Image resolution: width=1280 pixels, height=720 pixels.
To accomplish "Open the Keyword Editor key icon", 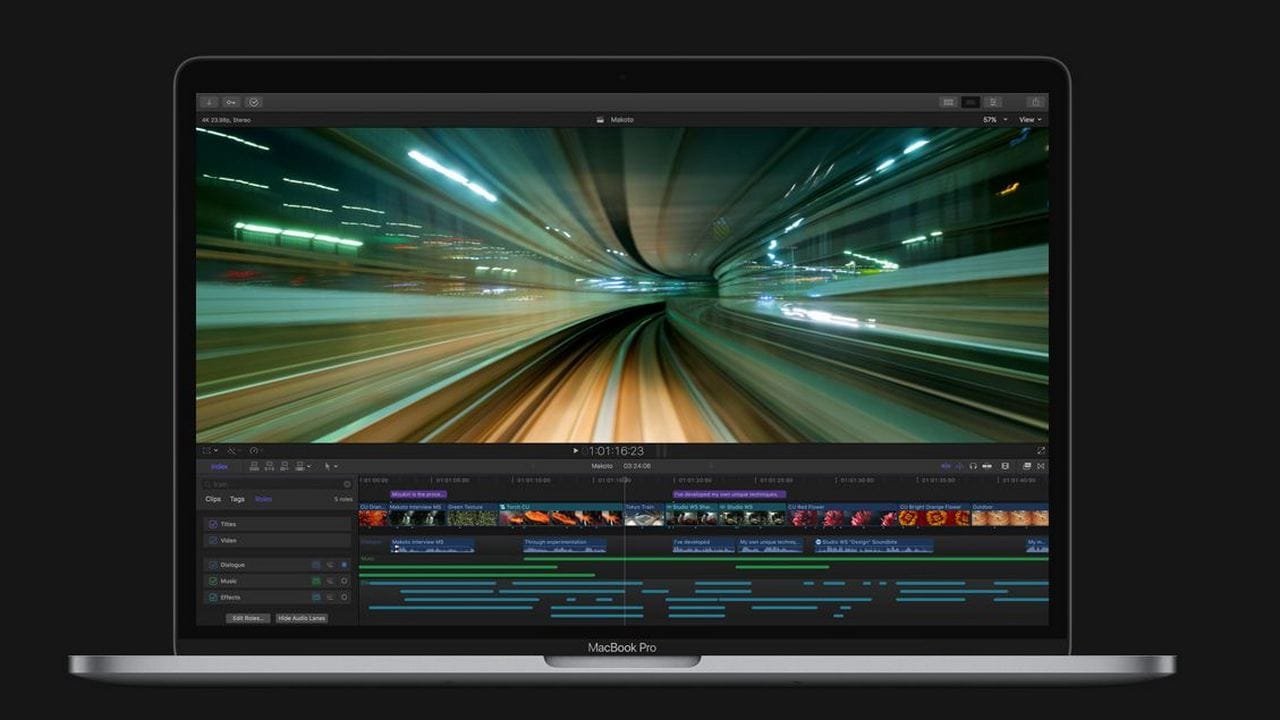I will point(231,102).
